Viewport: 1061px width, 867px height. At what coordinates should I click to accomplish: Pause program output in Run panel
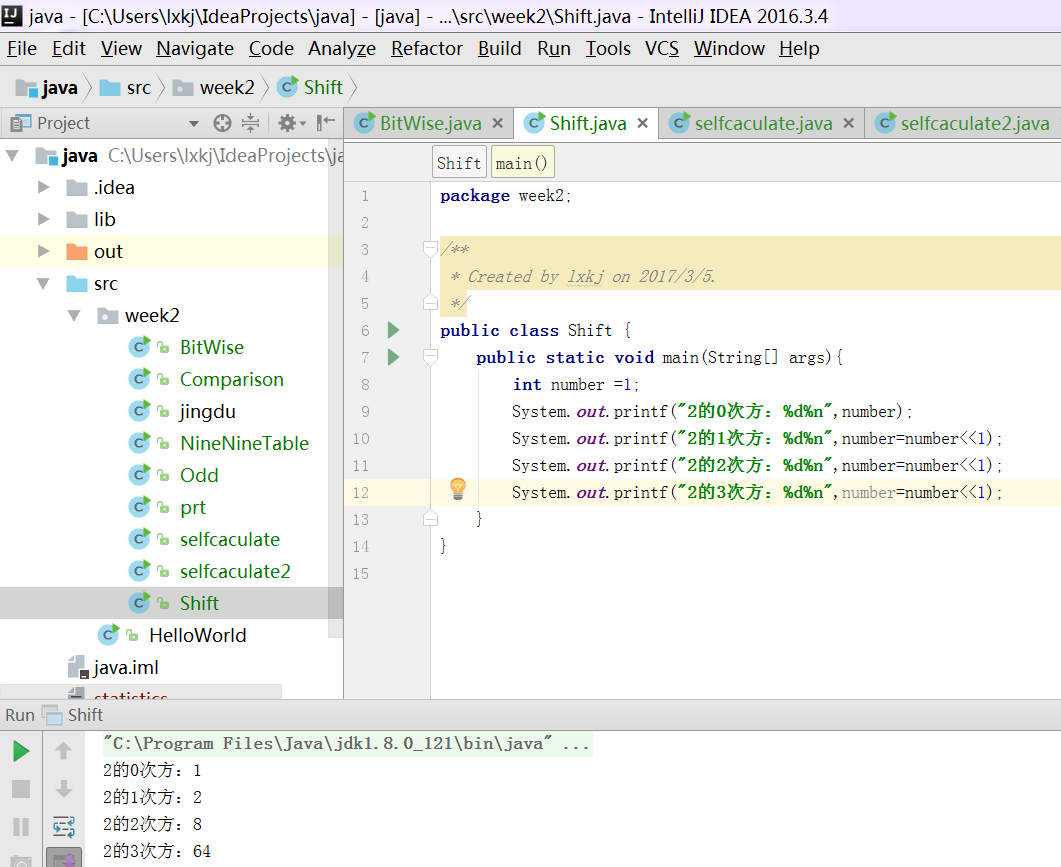[x=21, y=827]
